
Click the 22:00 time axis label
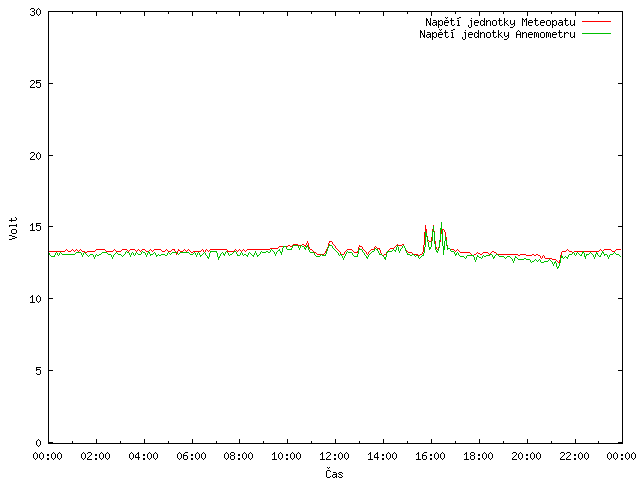574,456
